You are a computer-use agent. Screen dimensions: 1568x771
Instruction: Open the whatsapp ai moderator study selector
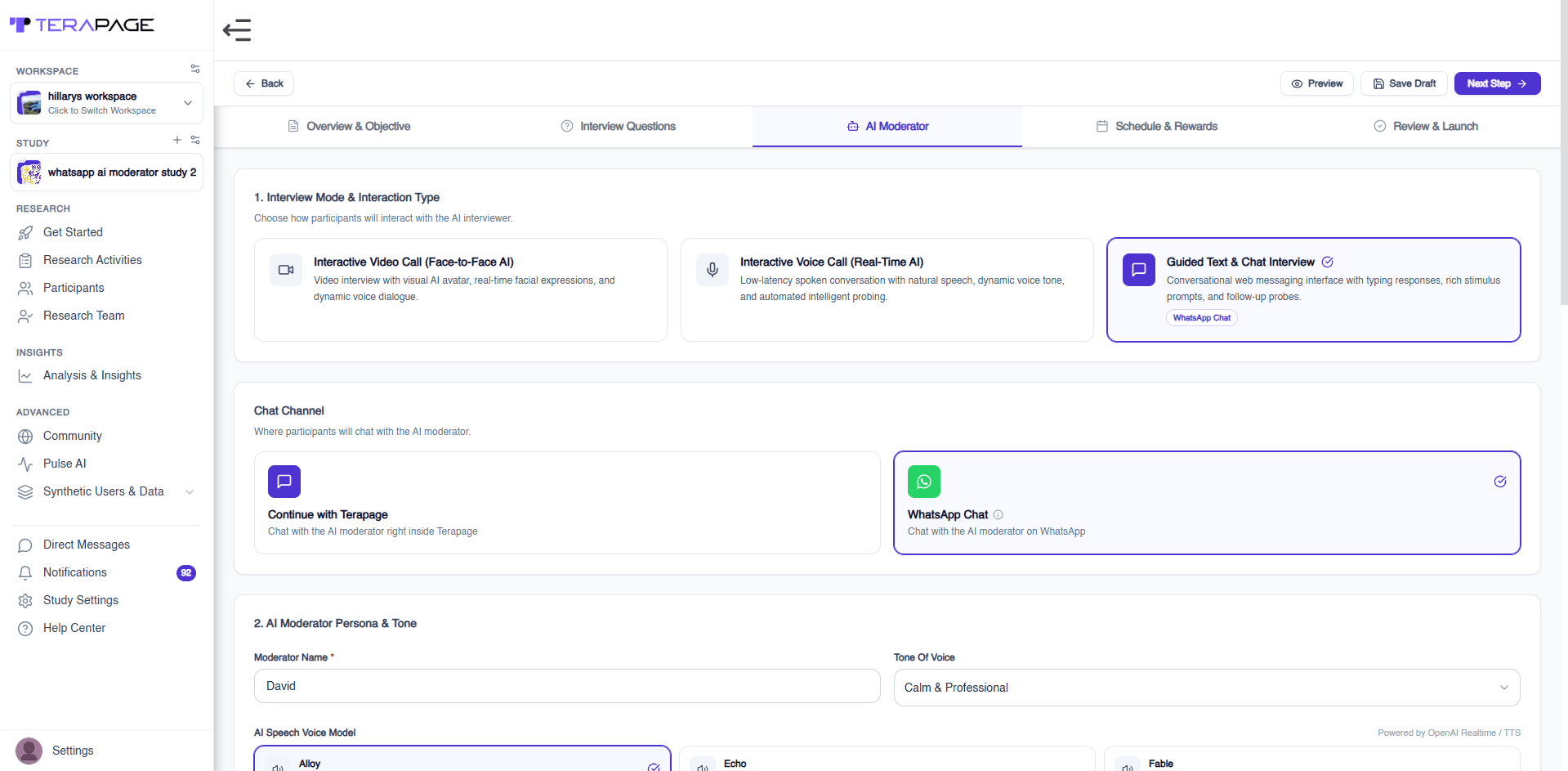tap(106, 173)
